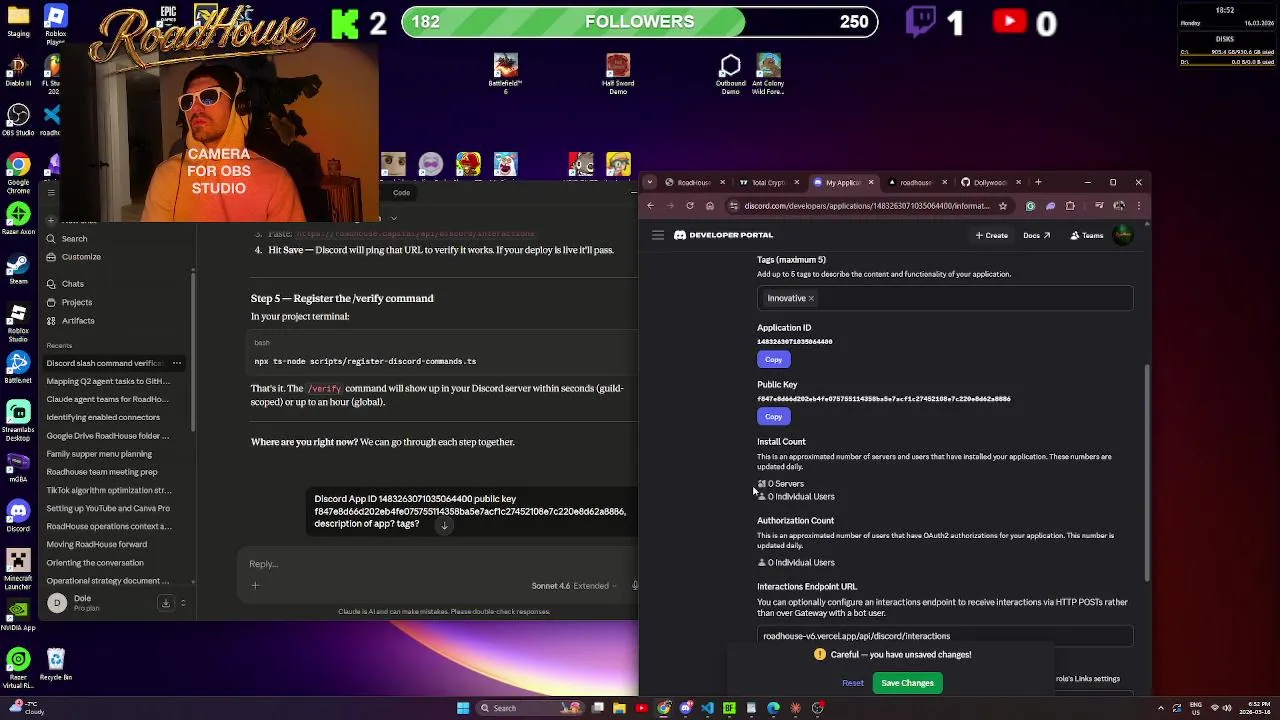Open NVIDIA App desktop shortcut
The image size is (1280, 720).
pyautogui.click(x=18, y=614)
